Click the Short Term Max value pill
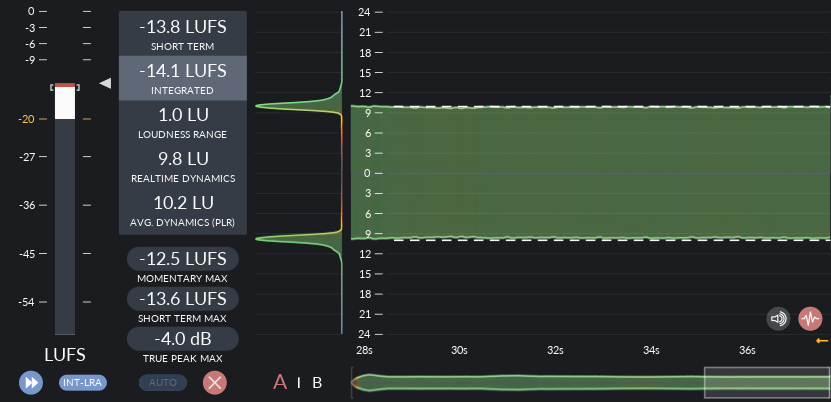831x402 pixels. 183,298
